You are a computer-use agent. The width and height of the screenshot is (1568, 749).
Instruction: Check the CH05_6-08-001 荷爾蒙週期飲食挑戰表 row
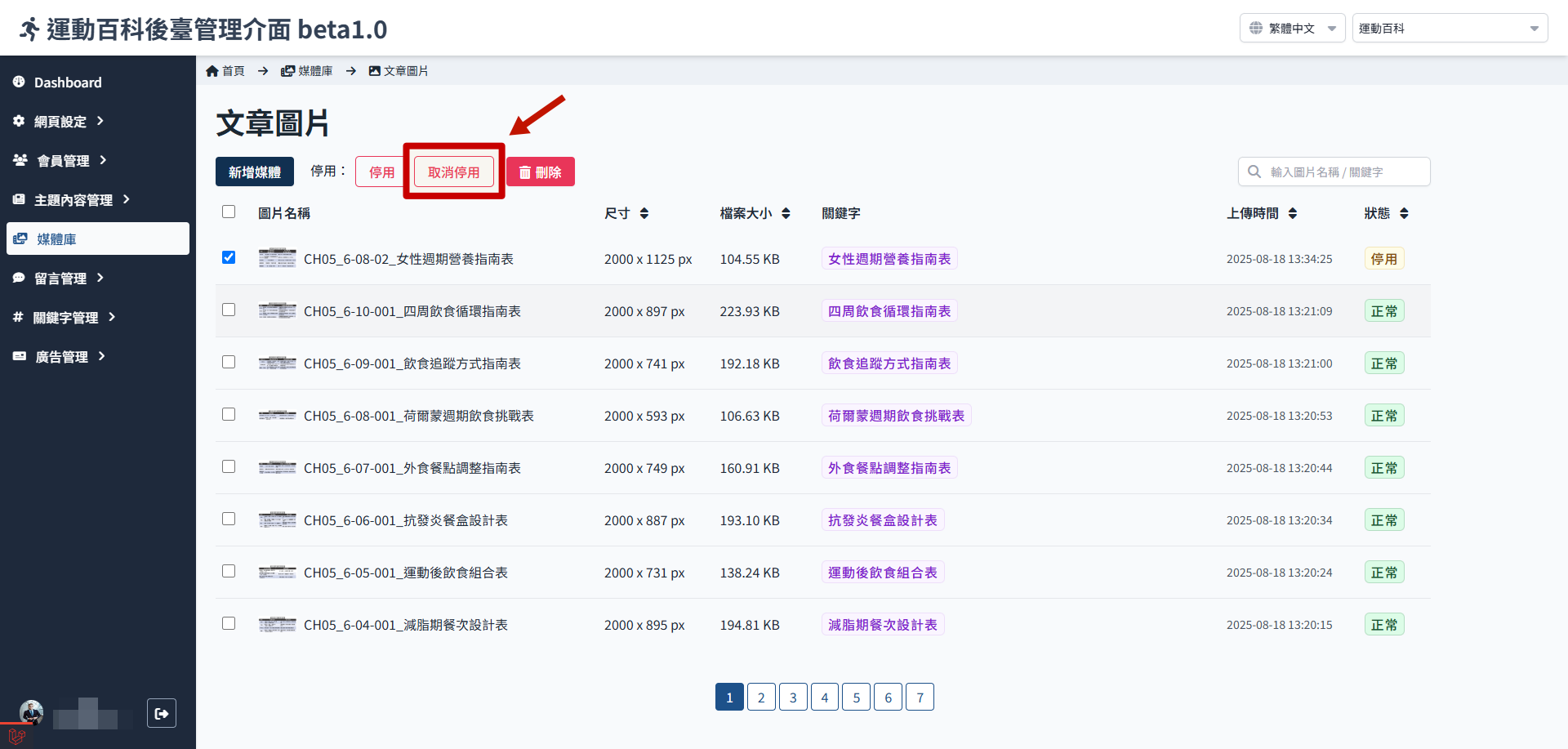(x=229, y=414)
